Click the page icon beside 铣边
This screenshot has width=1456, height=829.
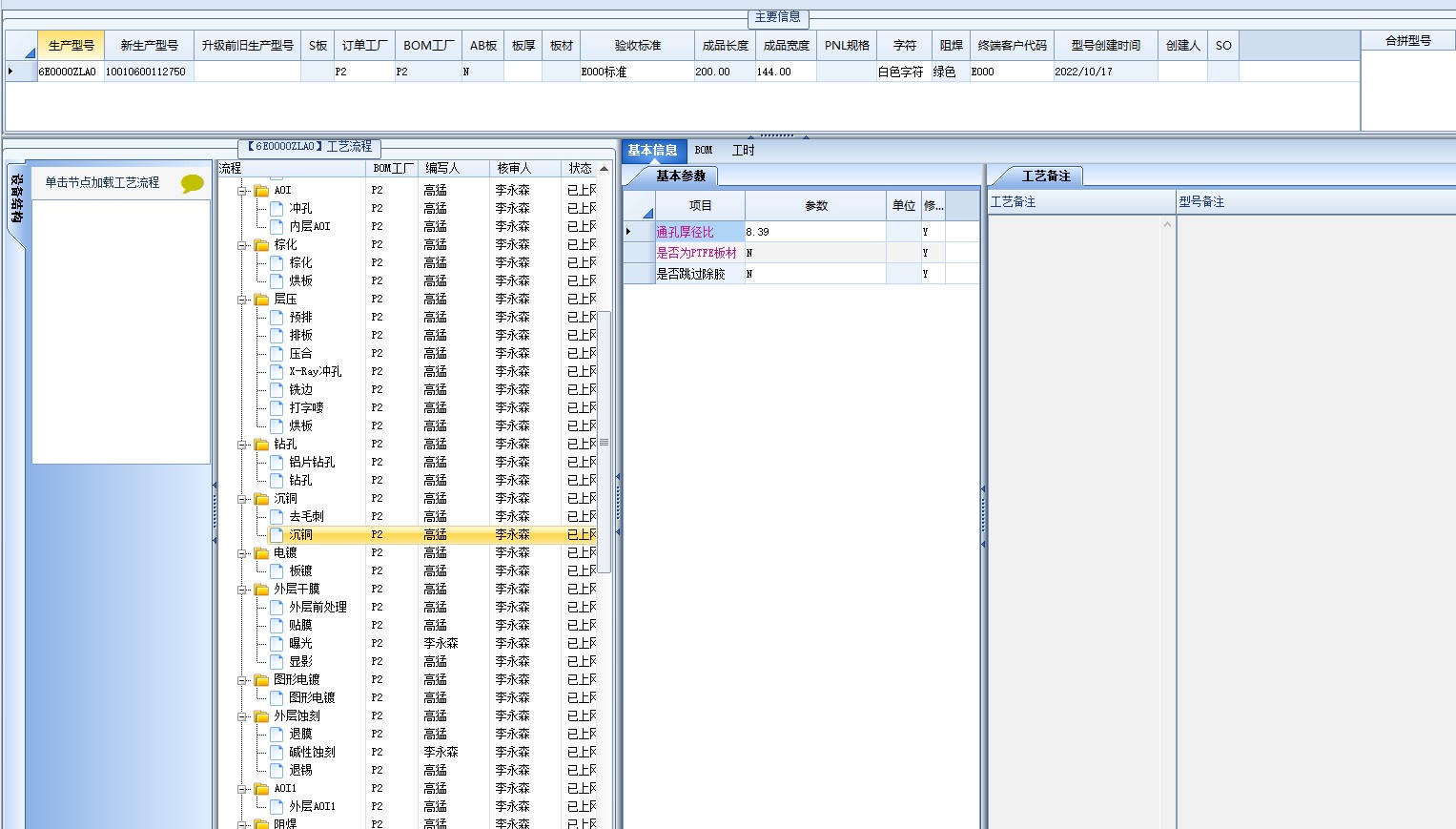[277, 389]
